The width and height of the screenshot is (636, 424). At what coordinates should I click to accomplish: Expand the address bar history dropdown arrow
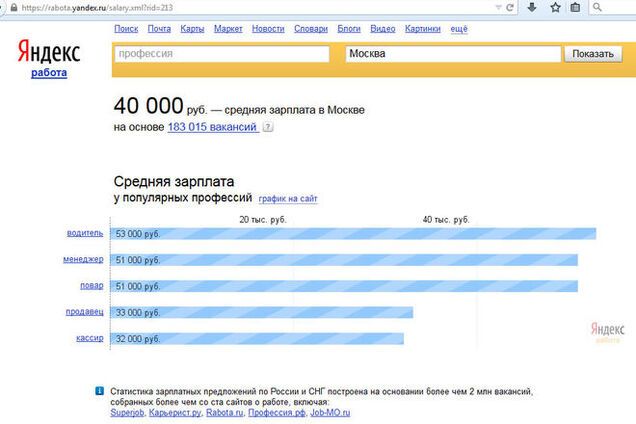tap(498, 7)
